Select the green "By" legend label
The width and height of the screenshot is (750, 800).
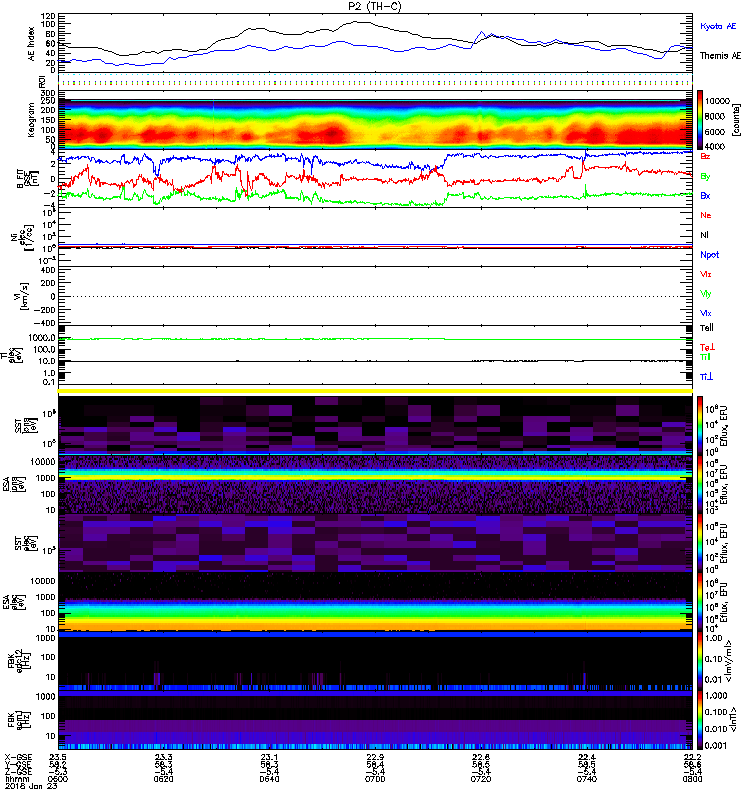(x=705, y=177)
